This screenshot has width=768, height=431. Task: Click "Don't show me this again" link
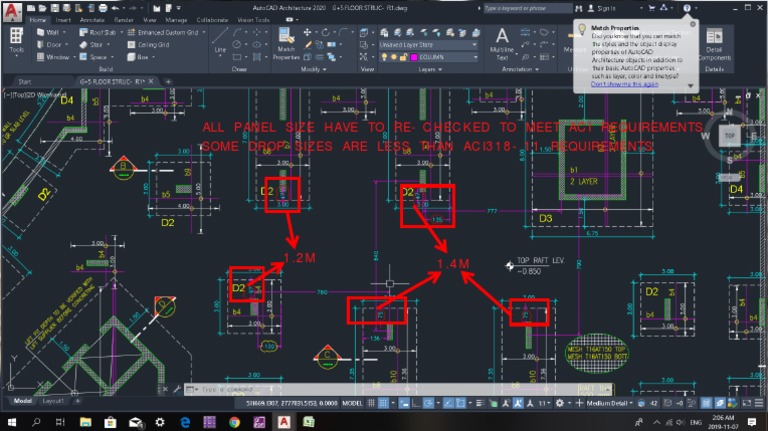click(624, 84)
